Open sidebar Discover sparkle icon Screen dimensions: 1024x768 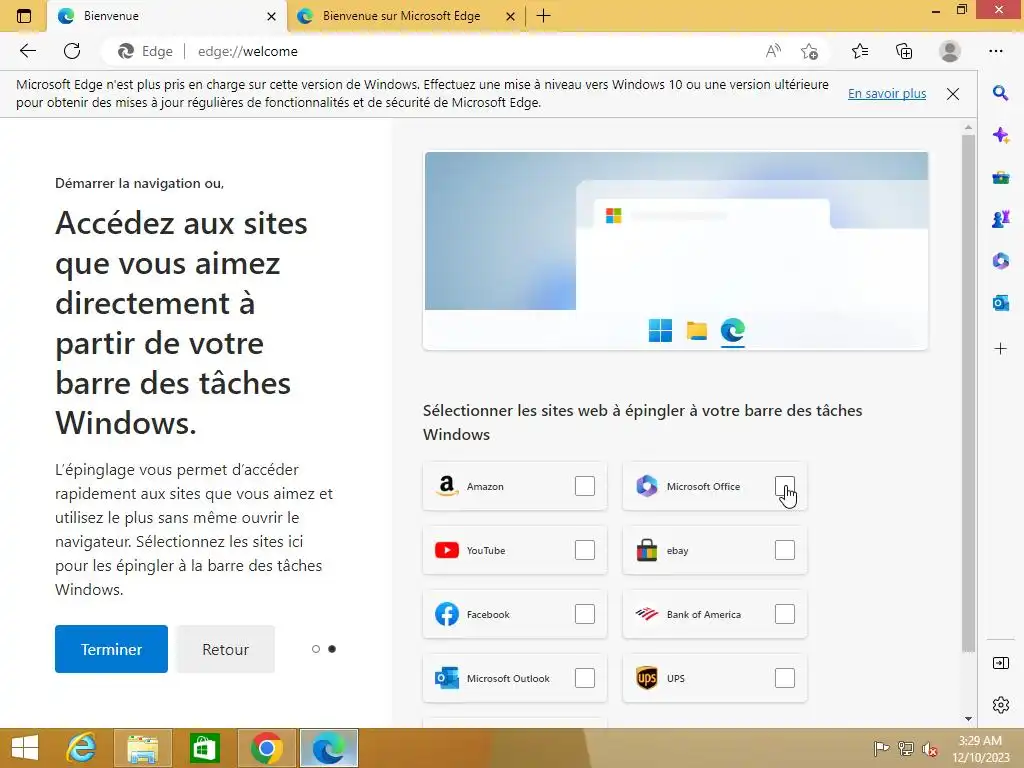click(1000, 135)
